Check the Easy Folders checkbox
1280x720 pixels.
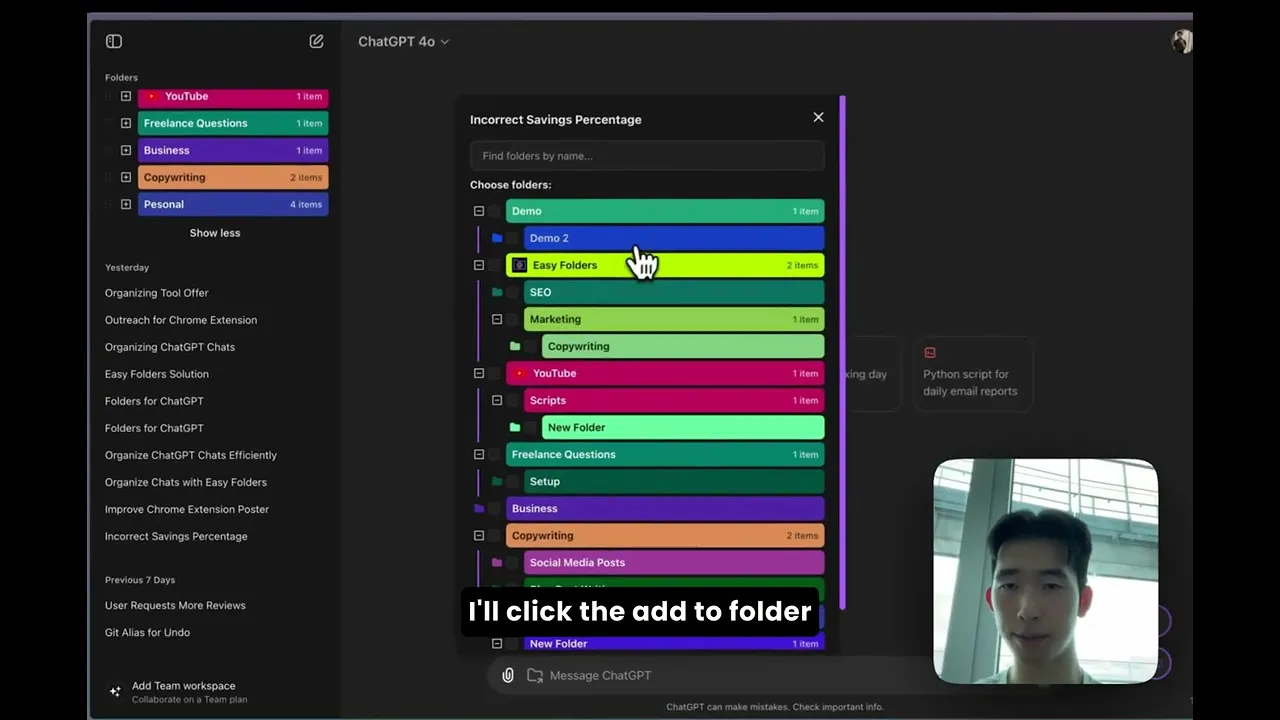(x=495, y=265)
